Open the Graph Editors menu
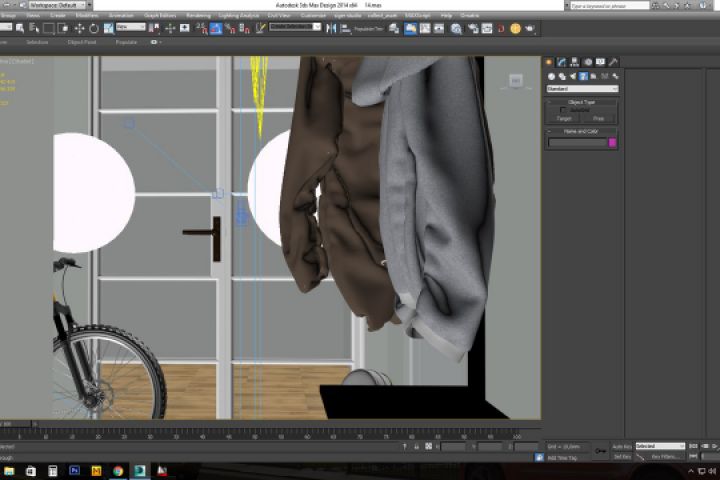720x480 pixels. click(159, 16)
